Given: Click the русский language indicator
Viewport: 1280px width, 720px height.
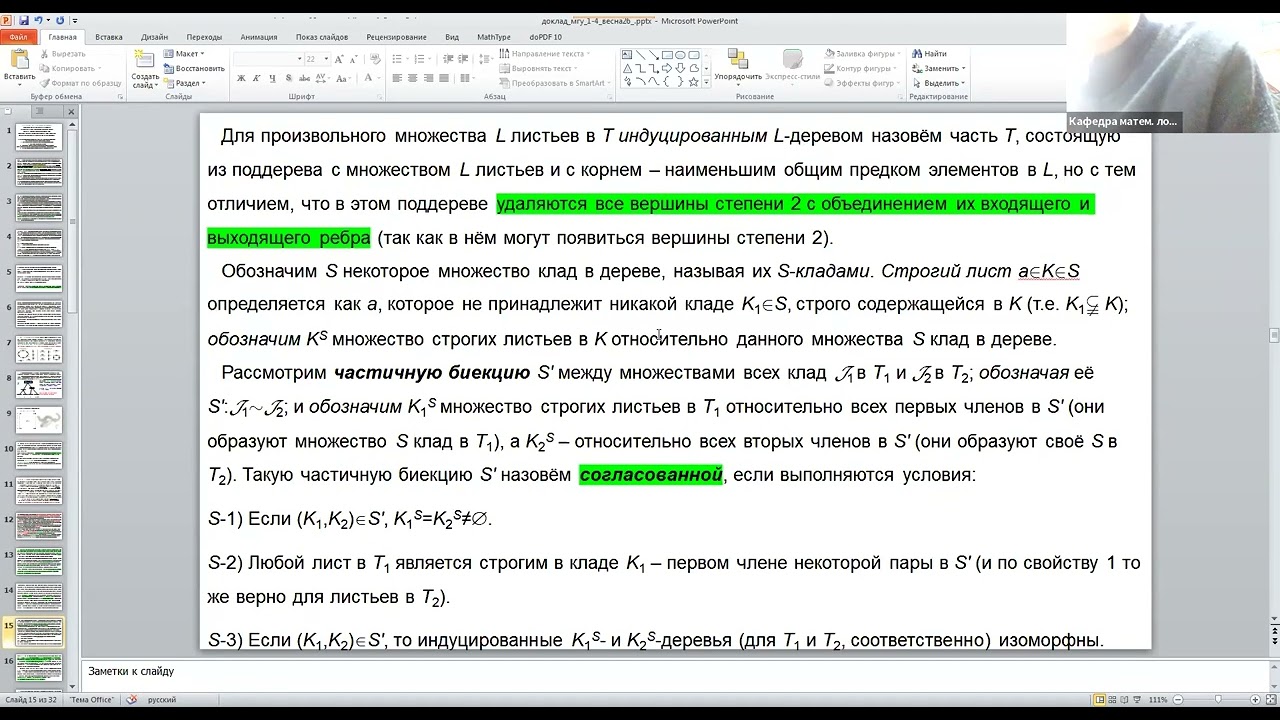Looking at the screenshot, I should (x=162, y=700).
